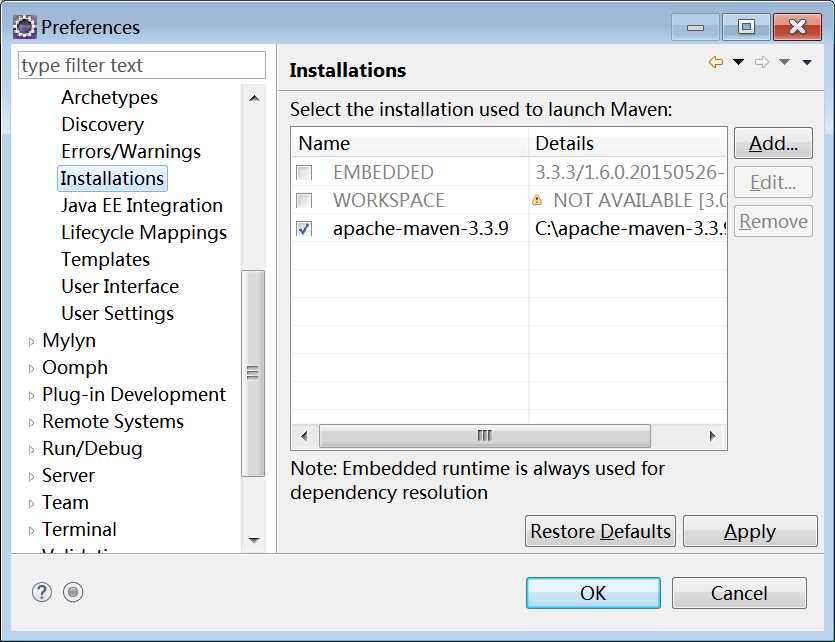835x642 pixels.
Task: Open the help question mark icon
Action: click(x=42, y=592)
